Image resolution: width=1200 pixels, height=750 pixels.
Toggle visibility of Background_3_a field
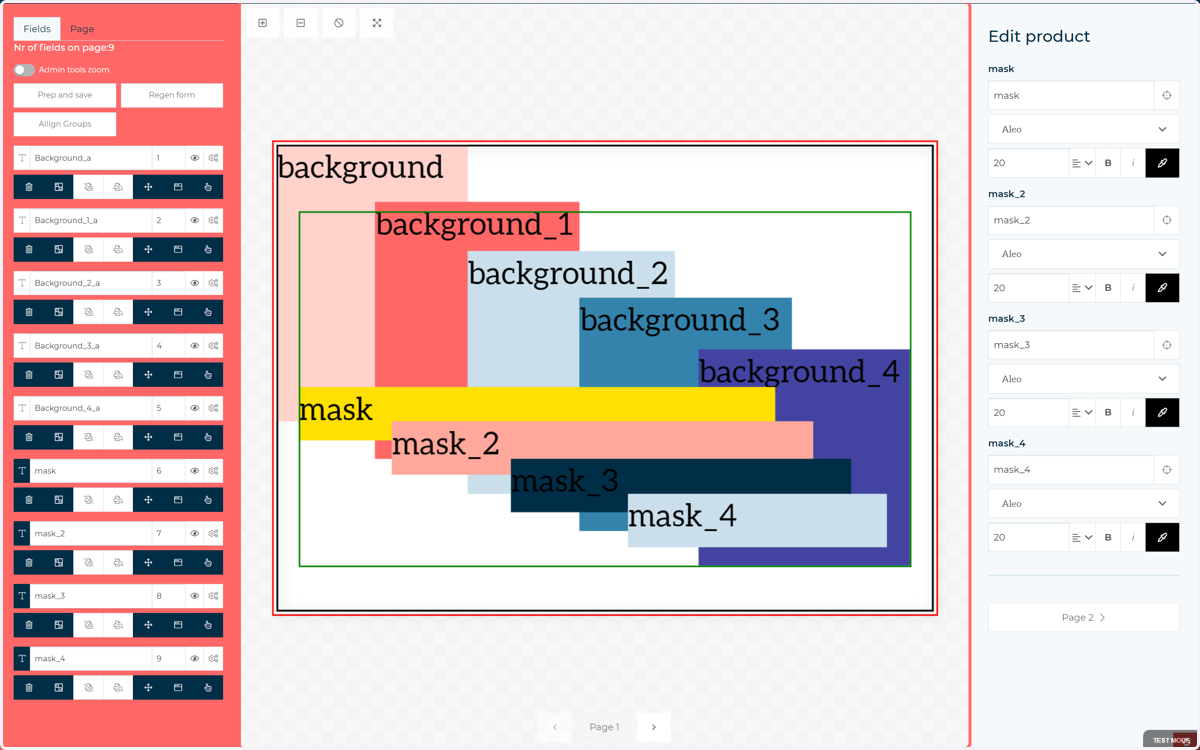[x=195, y=345]
